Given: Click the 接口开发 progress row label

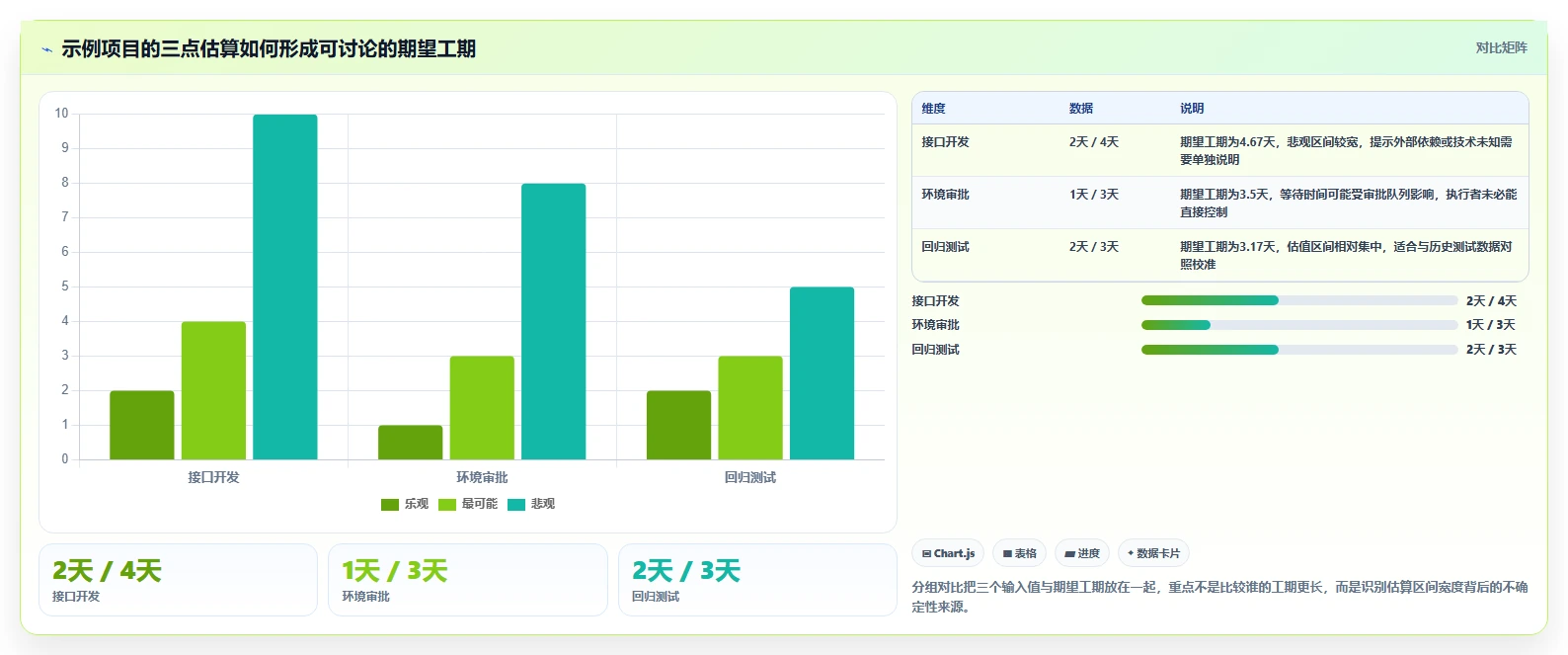Looking at the screenshot, I should [x=935, y=301].
